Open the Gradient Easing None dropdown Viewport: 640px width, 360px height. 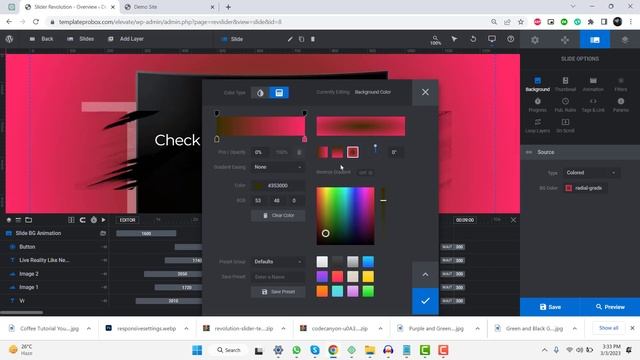pyautogui.click(x=278, y=167)
